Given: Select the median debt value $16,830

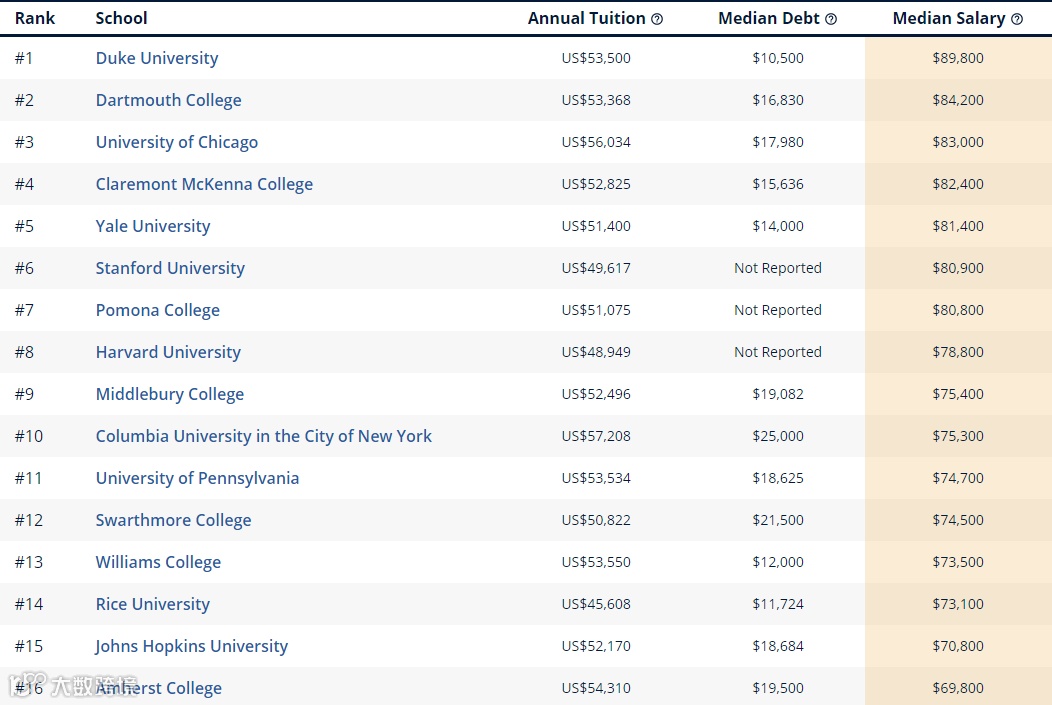Looking at the screenshot, I should [x=778, y=101].
